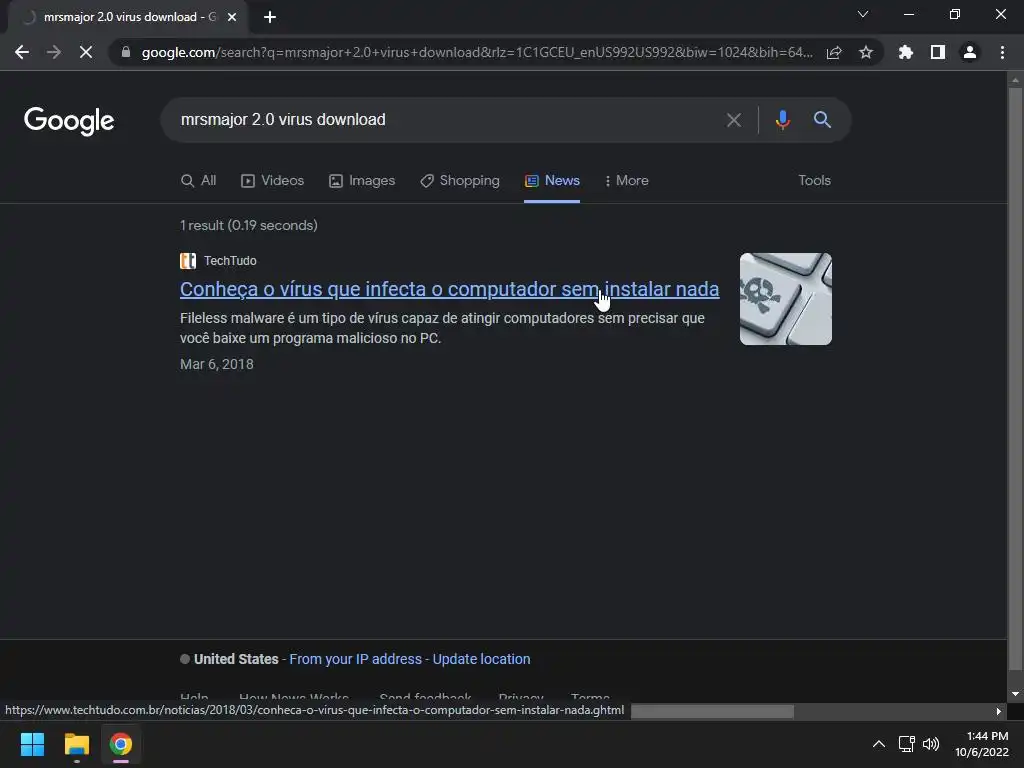Viewport: 1024px width, 768px height.
Task: Stop loading the page
Action: [x=86, y=52]
